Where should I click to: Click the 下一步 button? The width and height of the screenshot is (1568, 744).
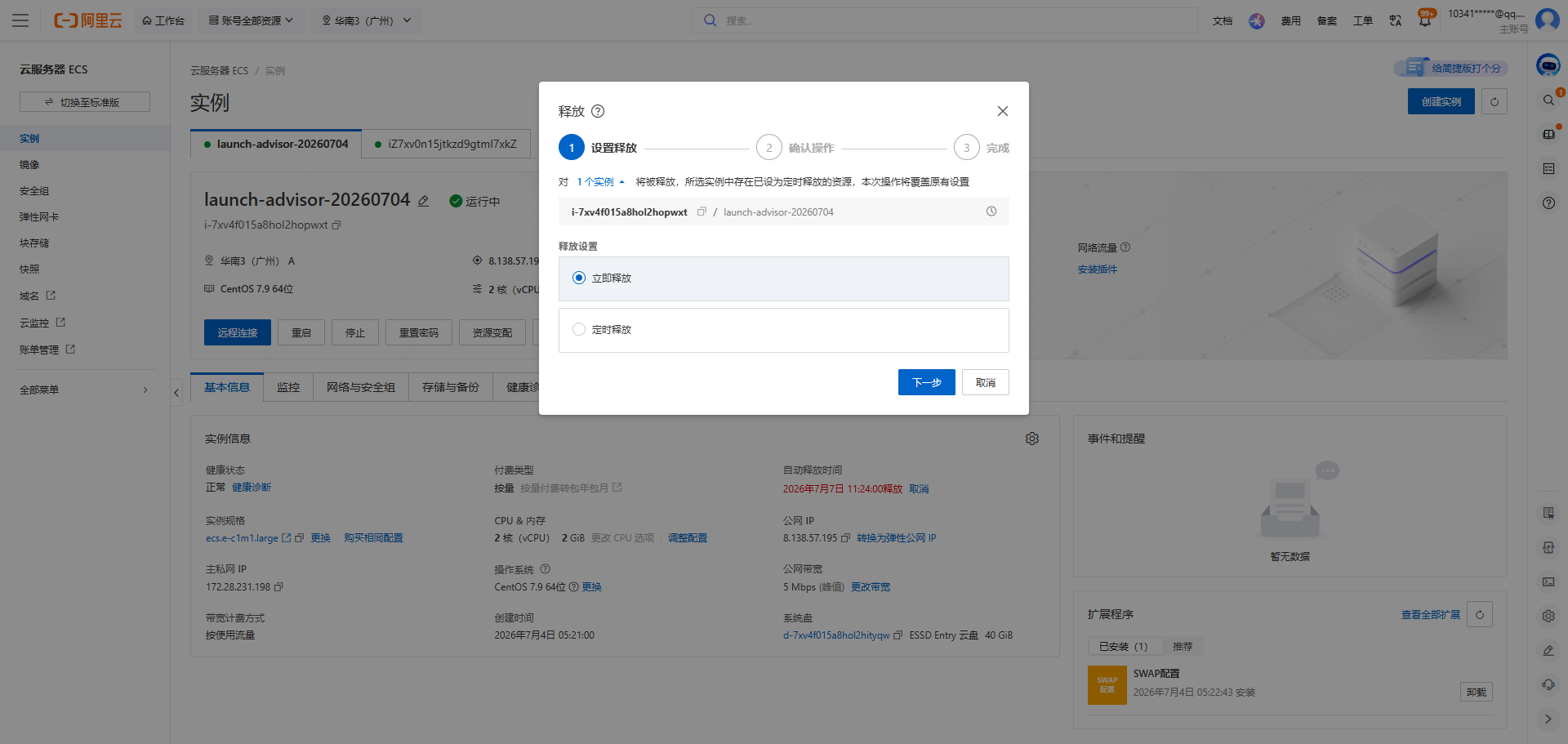[x=926, y=382]
